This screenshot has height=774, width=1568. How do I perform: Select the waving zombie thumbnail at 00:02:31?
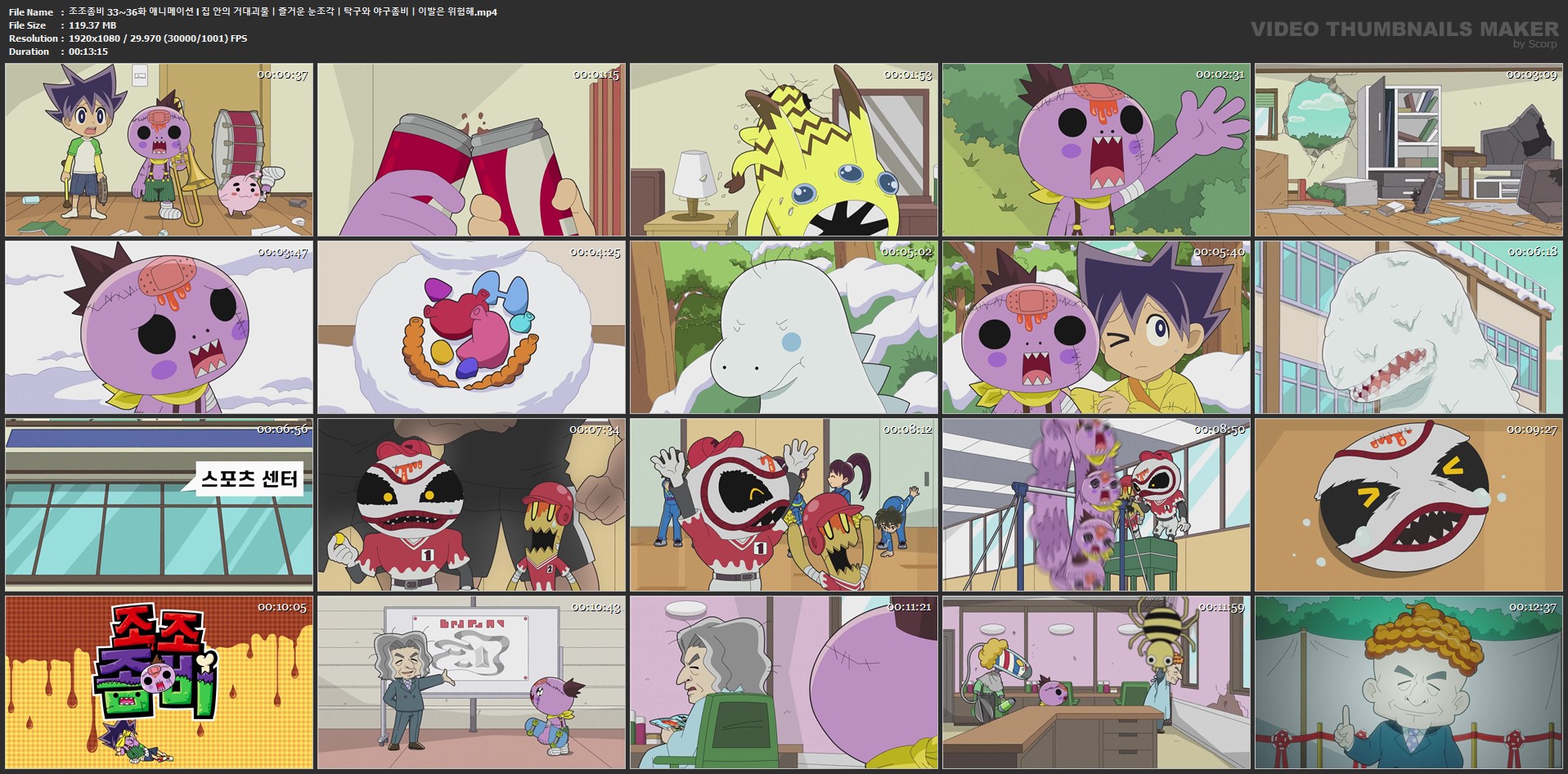pyautogui.click(x=1096, y=151)
